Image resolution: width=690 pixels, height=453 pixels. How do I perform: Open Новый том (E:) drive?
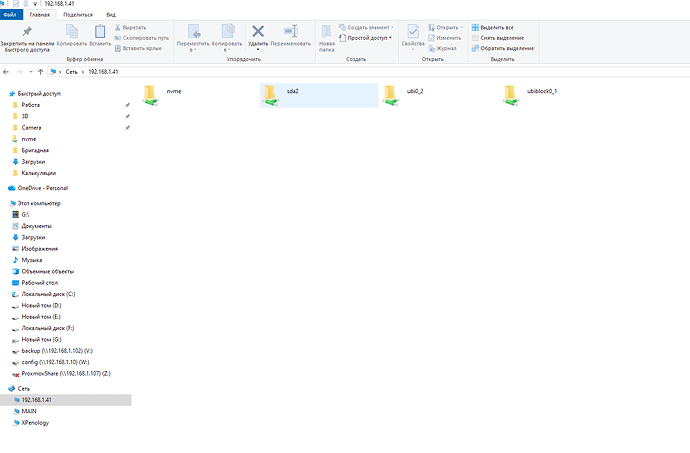point(41,317)
